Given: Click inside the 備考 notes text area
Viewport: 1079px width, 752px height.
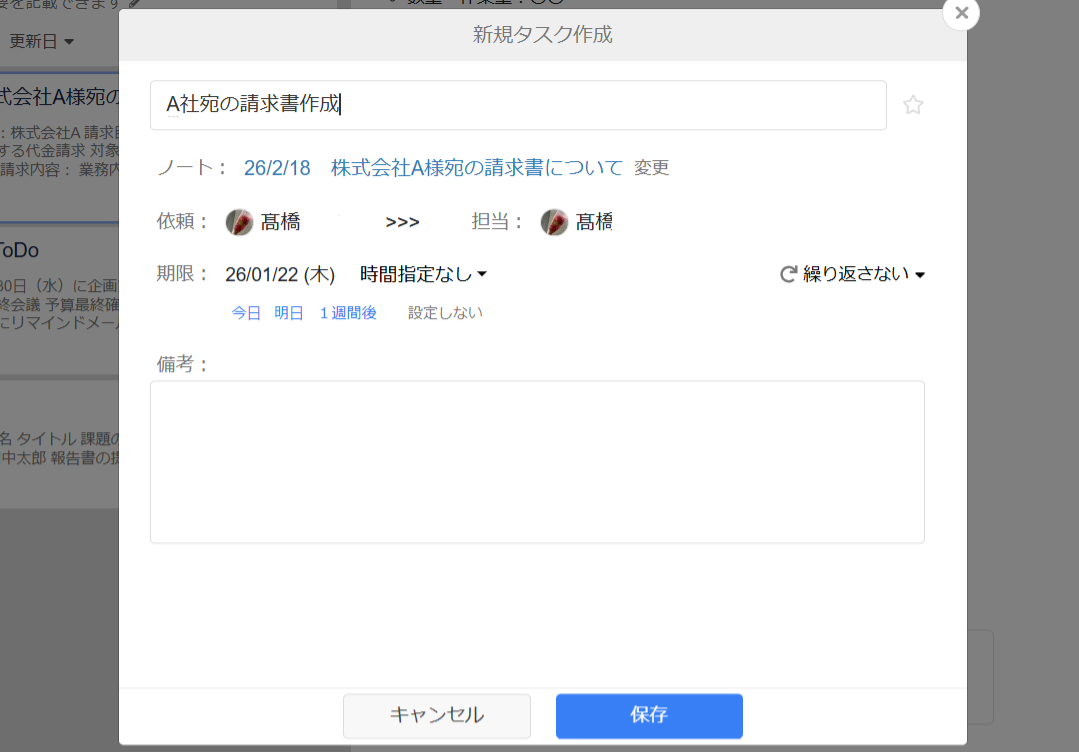Looking at the screenshot, I should 537,460.
